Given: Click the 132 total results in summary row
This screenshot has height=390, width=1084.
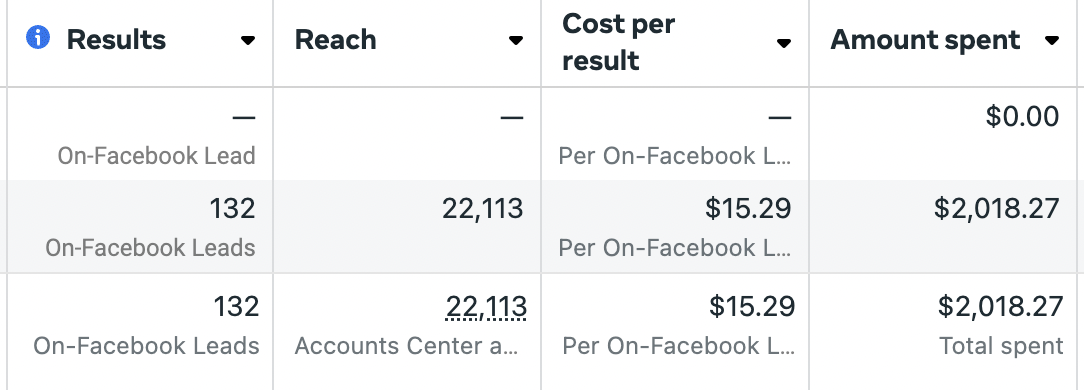Looking at the screenshot, I should 237,306.
